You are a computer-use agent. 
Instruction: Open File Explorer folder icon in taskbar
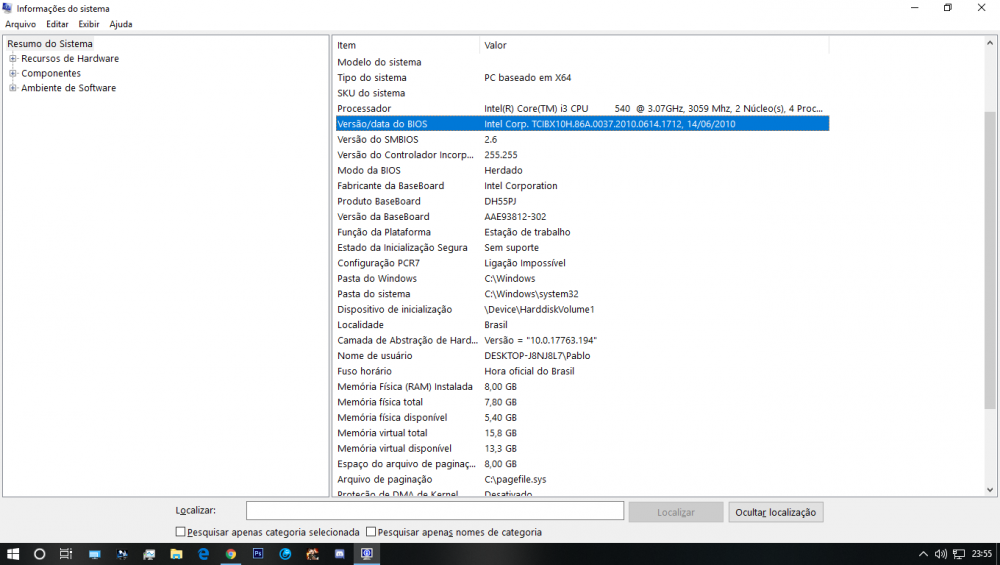pyautogui.click(x=176, y=553)
